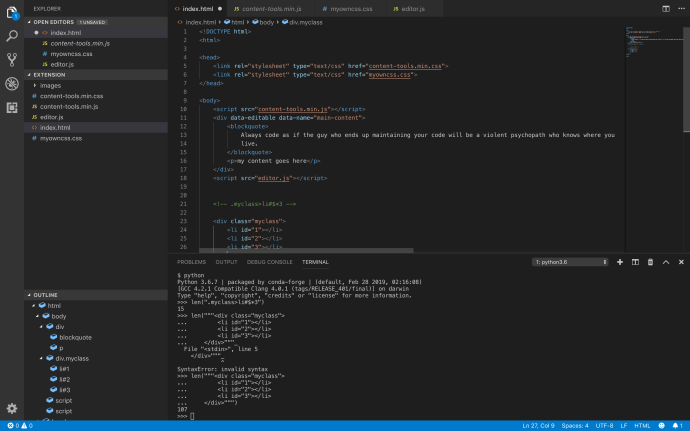Collapse the EXTENSION folder section
This screenshot has height=431, width=690.
click(29, 75)
